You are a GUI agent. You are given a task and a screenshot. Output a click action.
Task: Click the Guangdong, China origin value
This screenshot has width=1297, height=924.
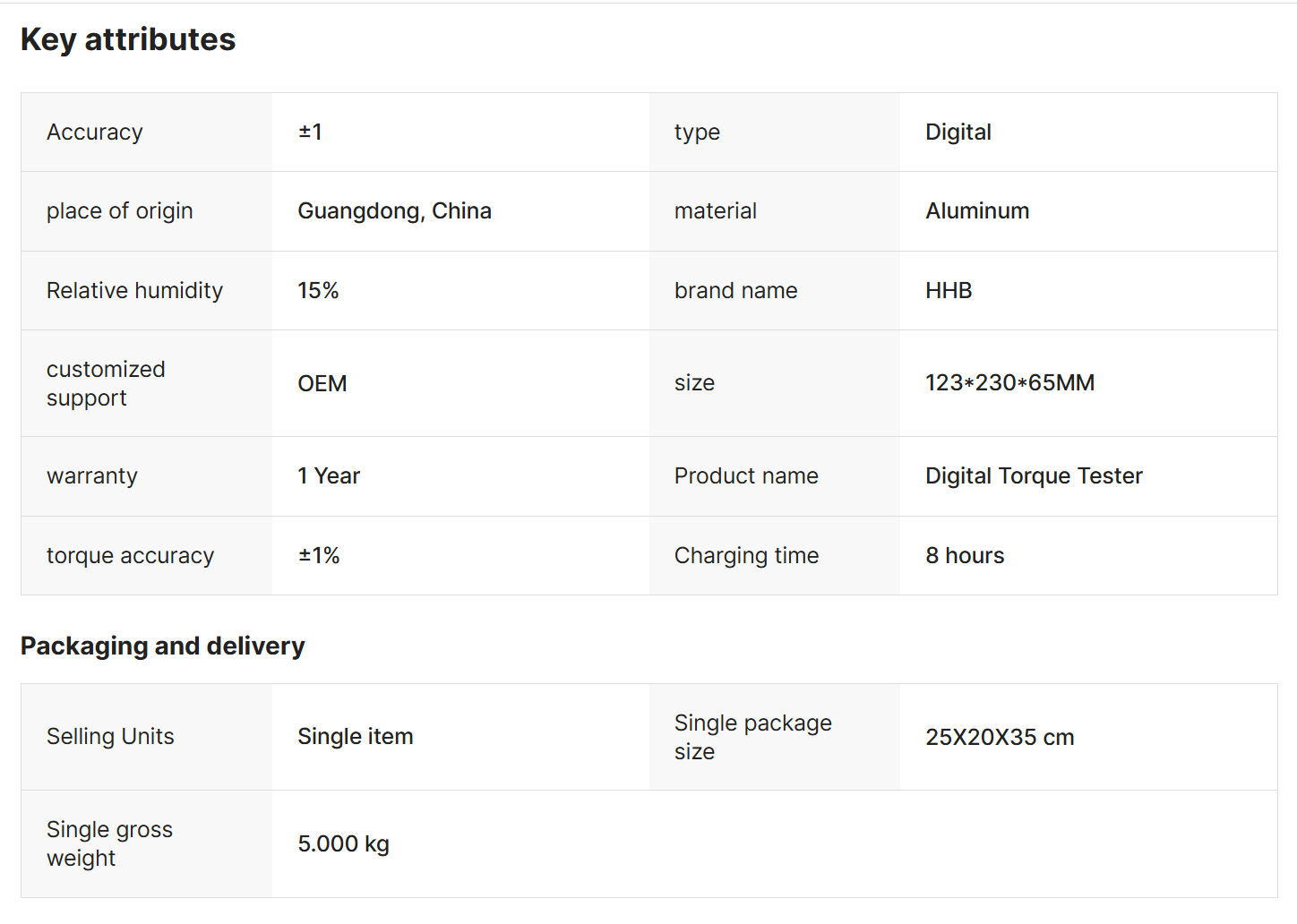point(394,211)
